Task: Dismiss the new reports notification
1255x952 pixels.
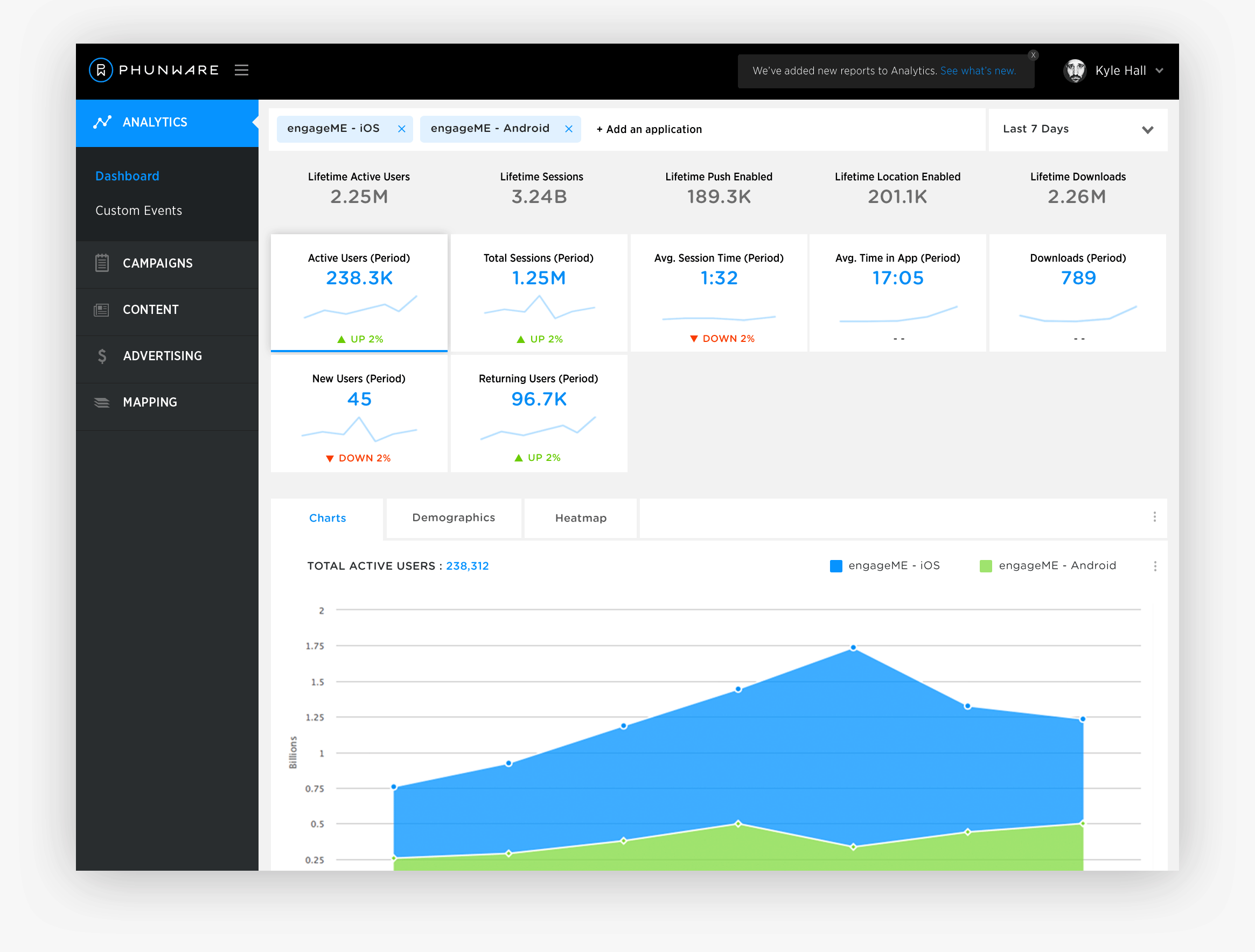Action: 1033,55
